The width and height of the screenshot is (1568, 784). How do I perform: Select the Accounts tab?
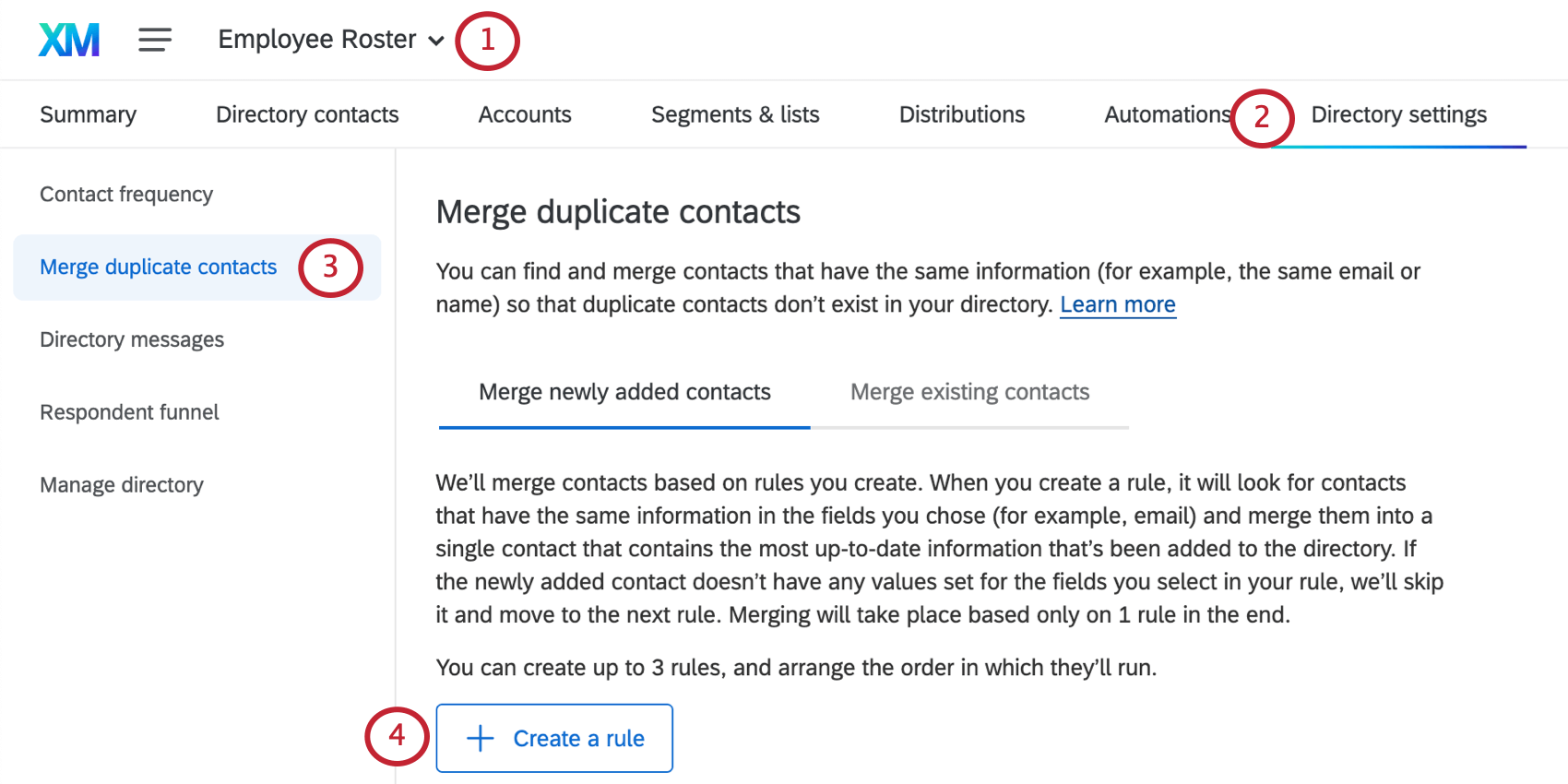tap(525, 113)
